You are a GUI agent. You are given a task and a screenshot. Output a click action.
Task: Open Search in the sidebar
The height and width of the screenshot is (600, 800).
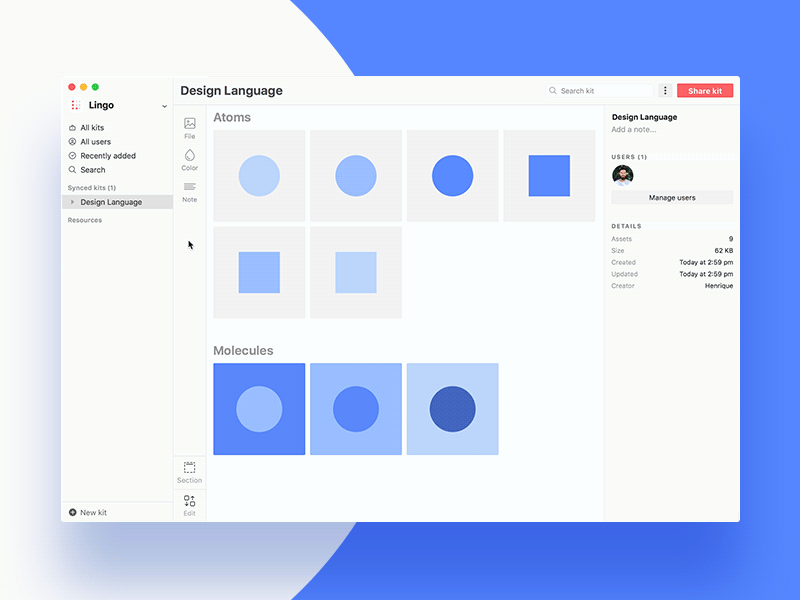pyautogui.click(x=92, y=170)
